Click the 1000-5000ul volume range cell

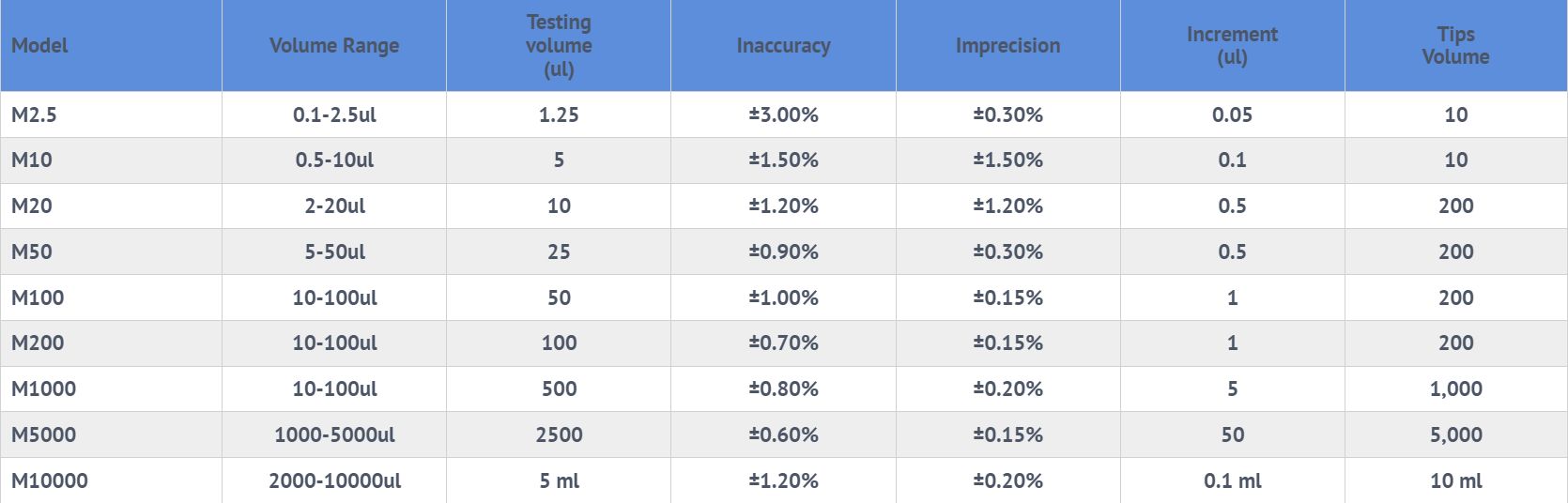click(x=334, y=434)
